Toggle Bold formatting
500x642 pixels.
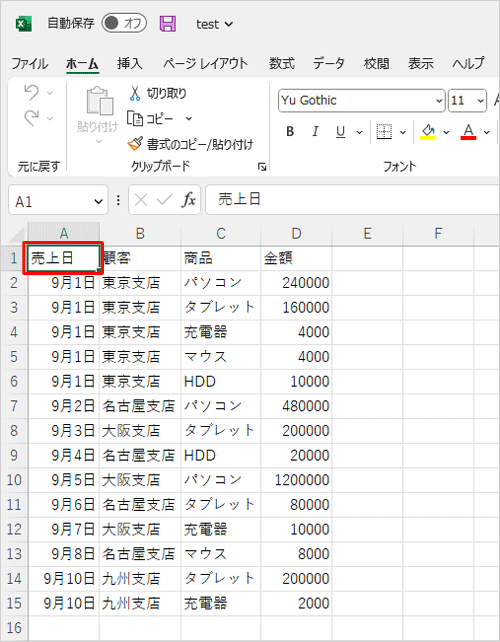click(x=290, y=131)
